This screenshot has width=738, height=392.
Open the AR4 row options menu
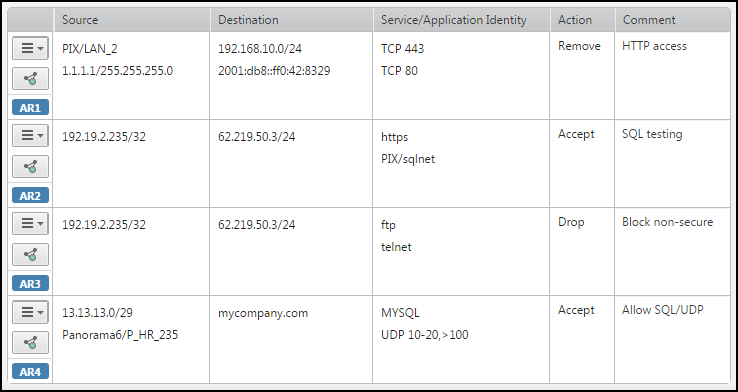click(x=30, y=312)
